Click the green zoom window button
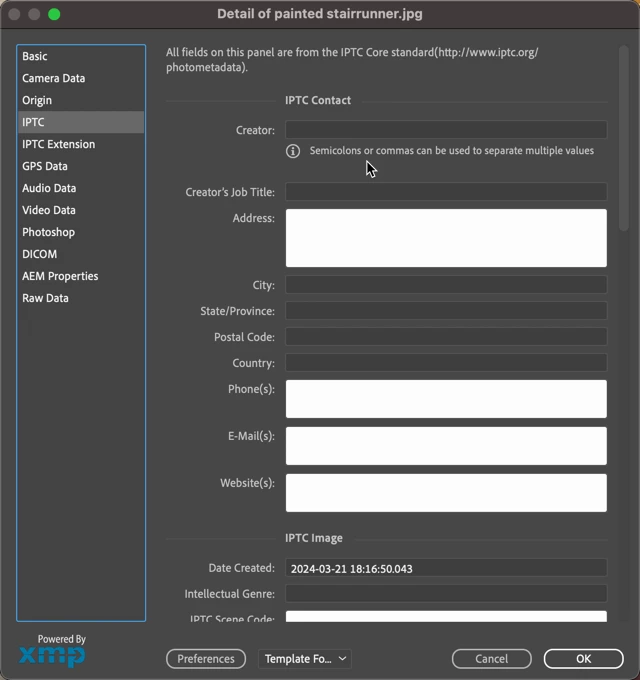The width and height of the screenshot is (640, 680). (x=54, y=14)
